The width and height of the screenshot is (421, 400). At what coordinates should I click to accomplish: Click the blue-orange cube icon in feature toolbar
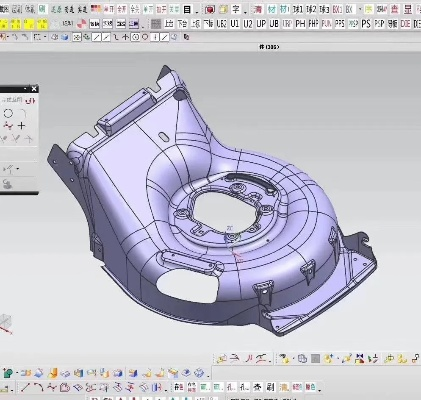point(133,373)
